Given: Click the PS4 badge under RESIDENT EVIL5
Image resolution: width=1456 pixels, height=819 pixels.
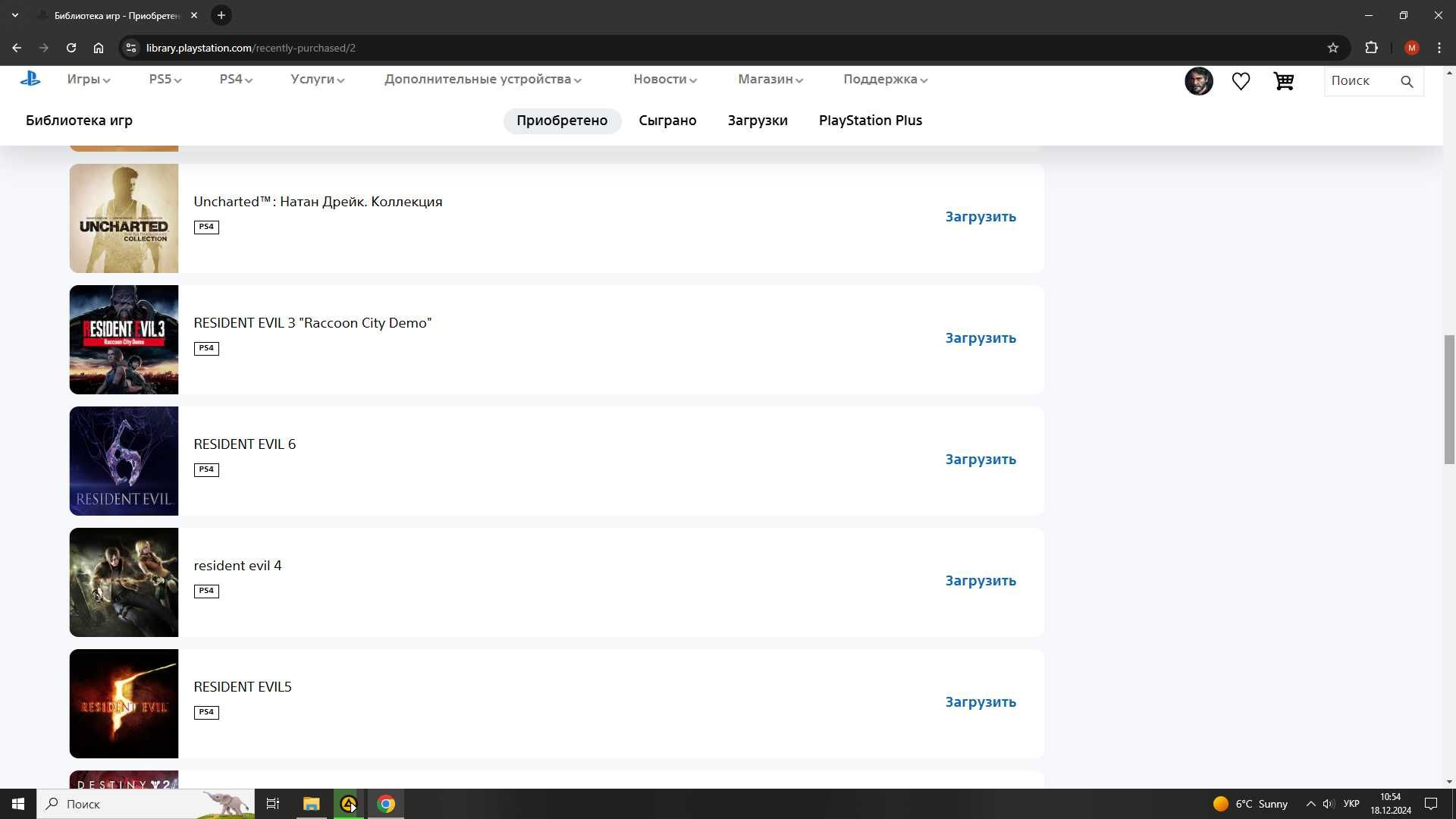Looking at the screenshot, I should [206, 712].
